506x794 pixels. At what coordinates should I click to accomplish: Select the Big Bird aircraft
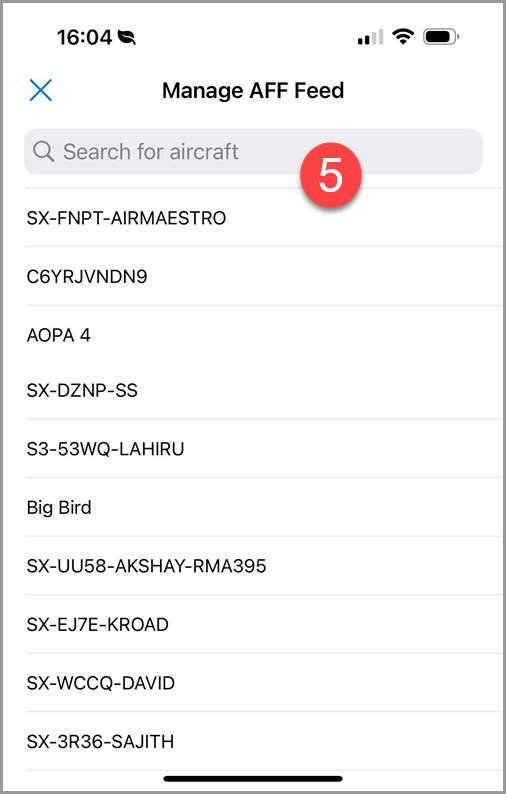point(264,507)
